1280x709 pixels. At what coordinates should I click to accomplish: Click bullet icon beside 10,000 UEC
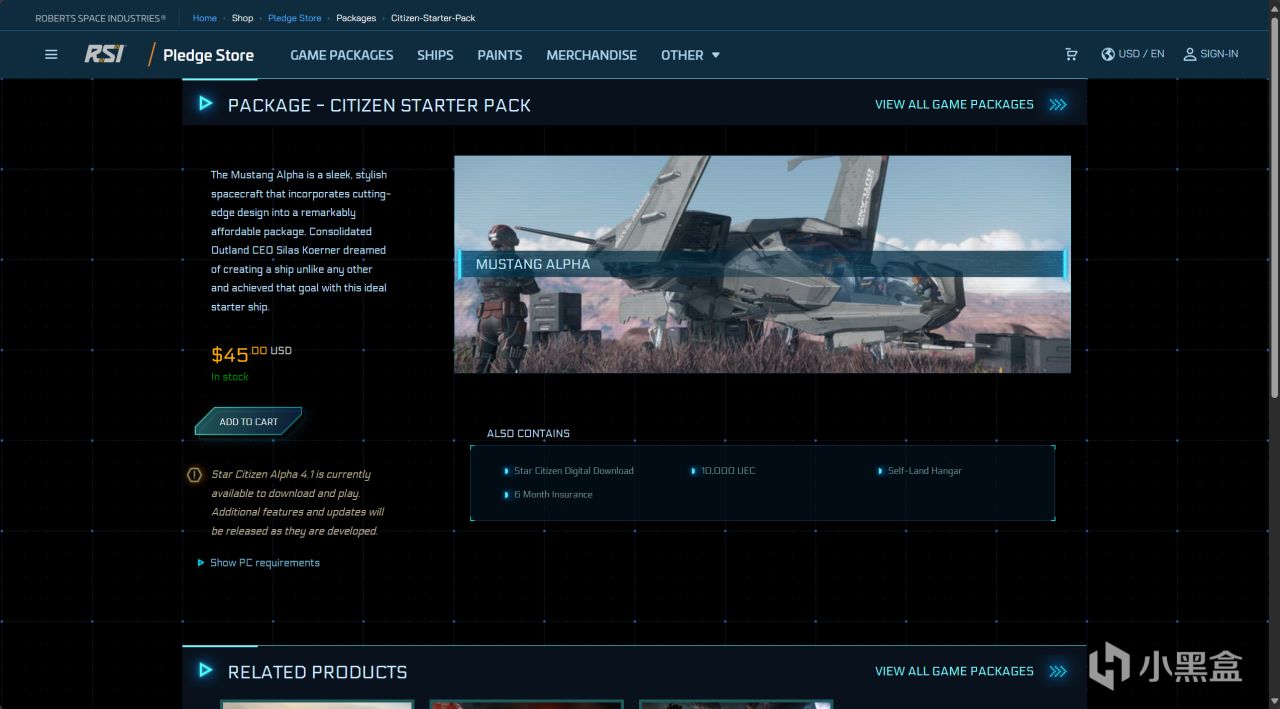coord(693,471)
